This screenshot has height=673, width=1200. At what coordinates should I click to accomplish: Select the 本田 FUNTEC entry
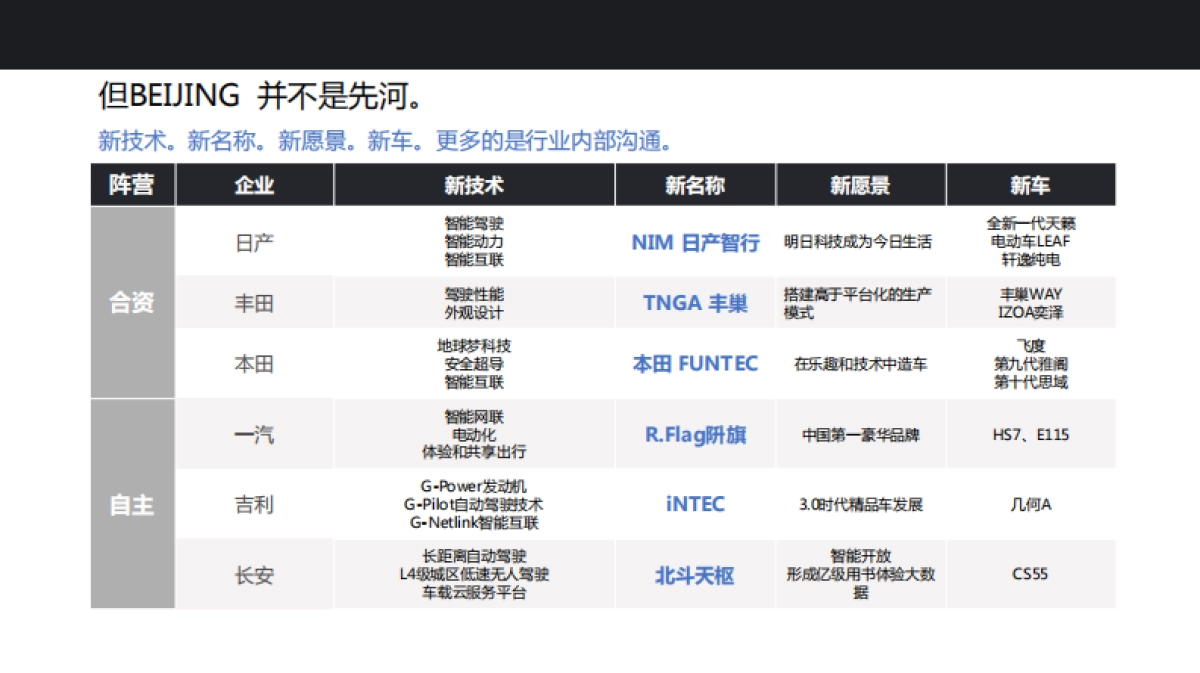[x=694, y=363]
